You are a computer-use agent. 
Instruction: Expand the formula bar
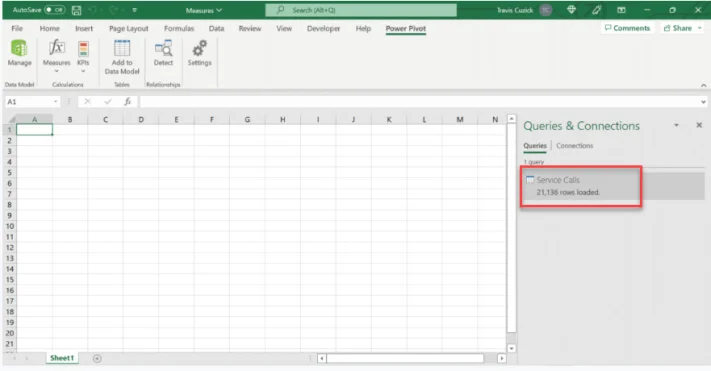coord(703,102)
